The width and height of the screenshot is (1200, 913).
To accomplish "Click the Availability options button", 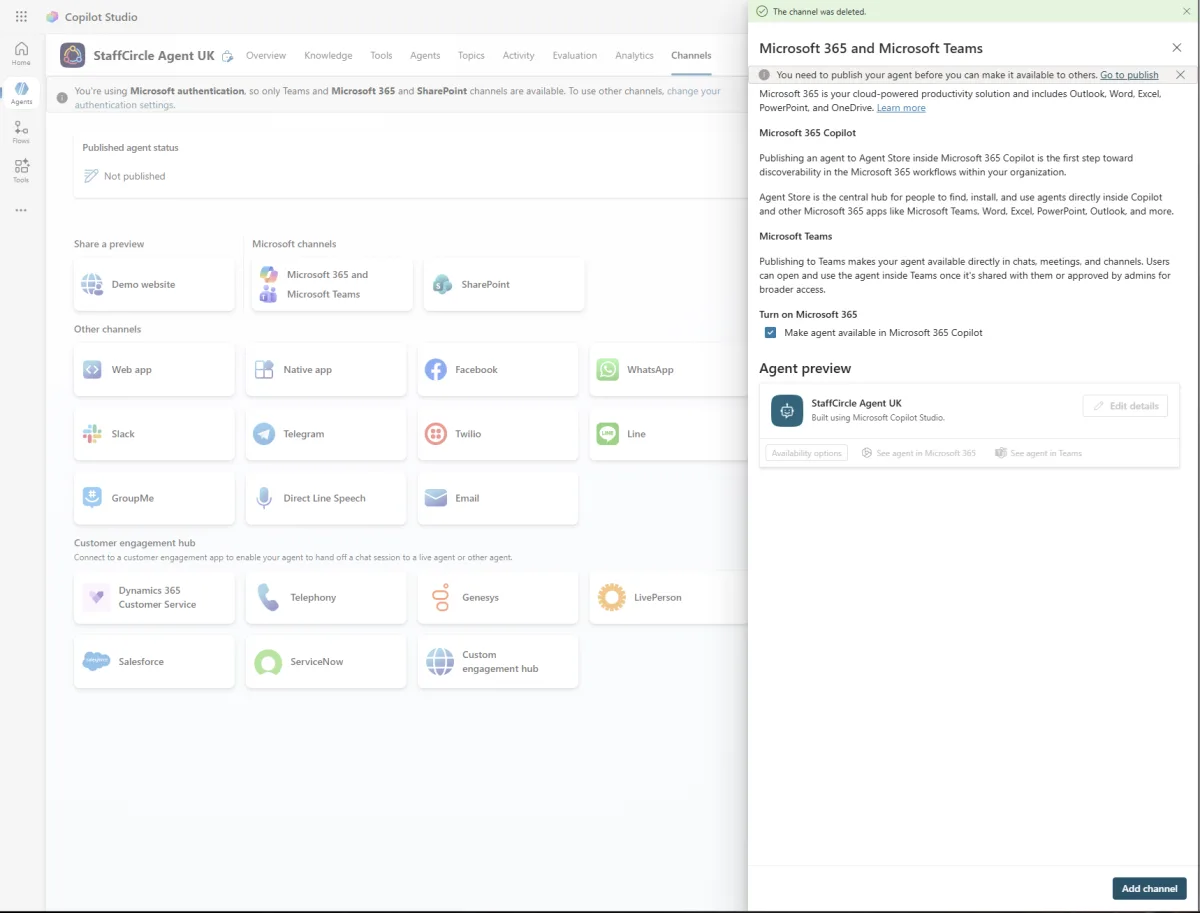I will pos(806,453).
